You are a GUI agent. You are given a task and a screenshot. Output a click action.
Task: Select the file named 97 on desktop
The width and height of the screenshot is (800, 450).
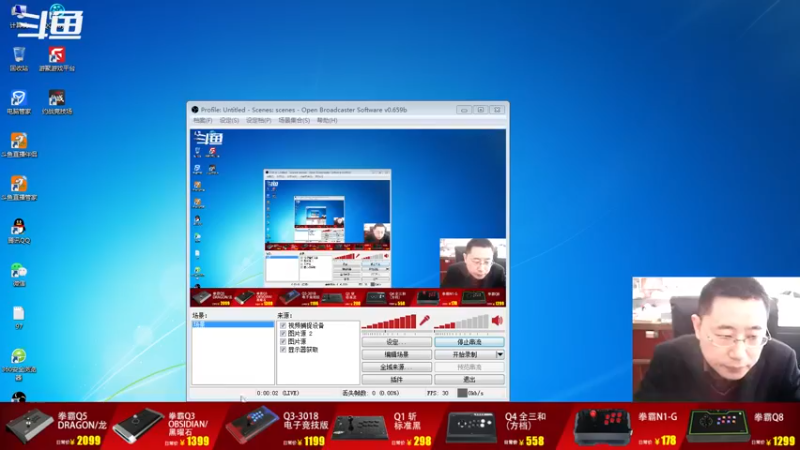pyautogui.click(x=19, y=318)
